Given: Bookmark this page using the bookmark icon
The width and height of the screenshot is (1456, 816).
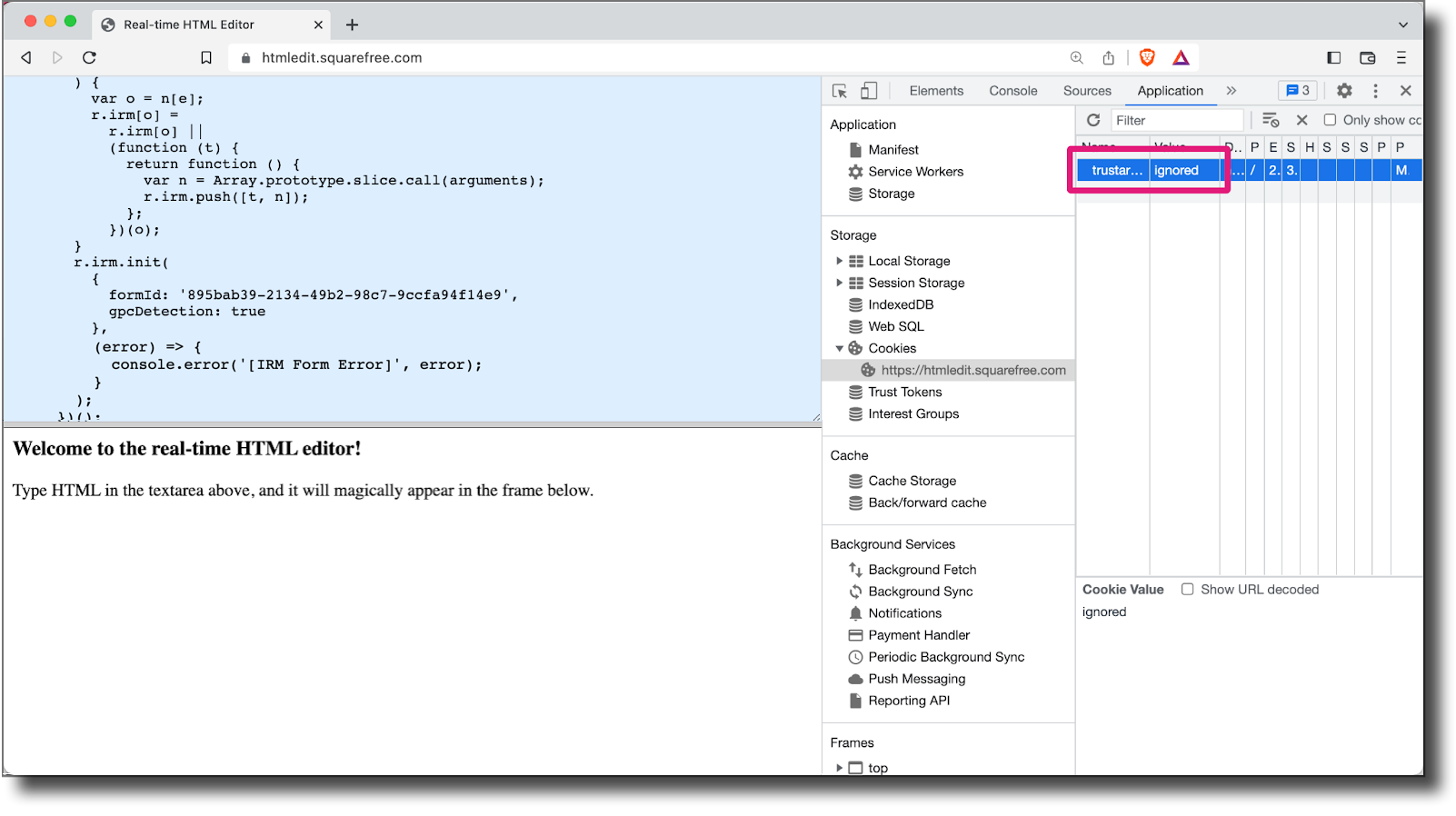Looking at the screenshot, I should coord(206,58).
